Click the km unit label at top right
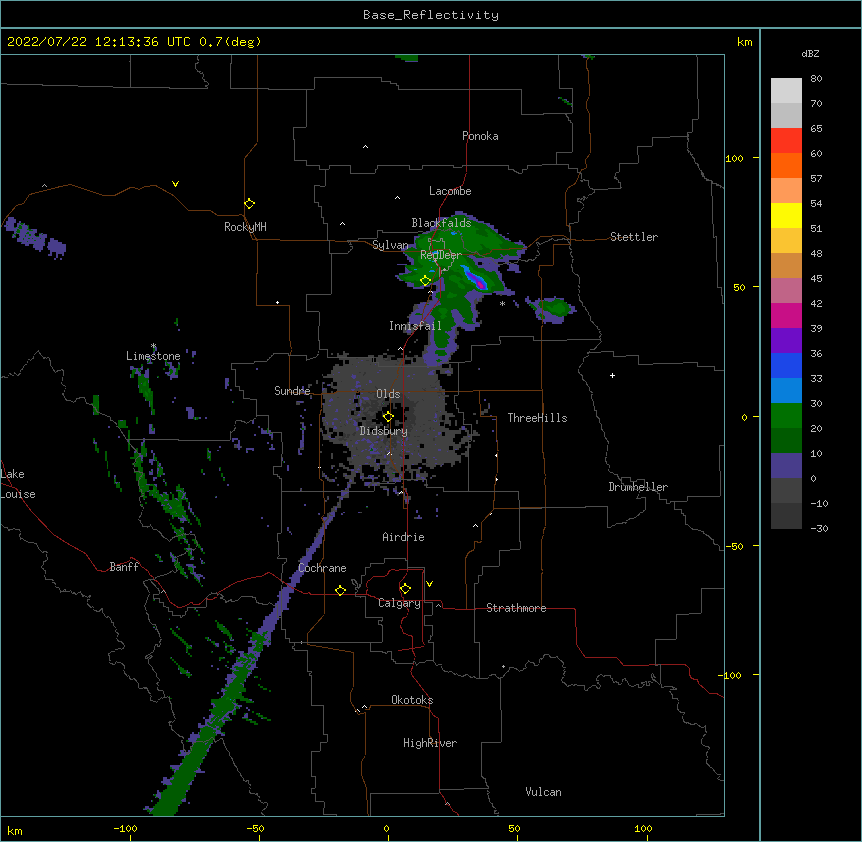Image resolution: width=862 pixels, height=842 pixels. (x=744, y=42)
